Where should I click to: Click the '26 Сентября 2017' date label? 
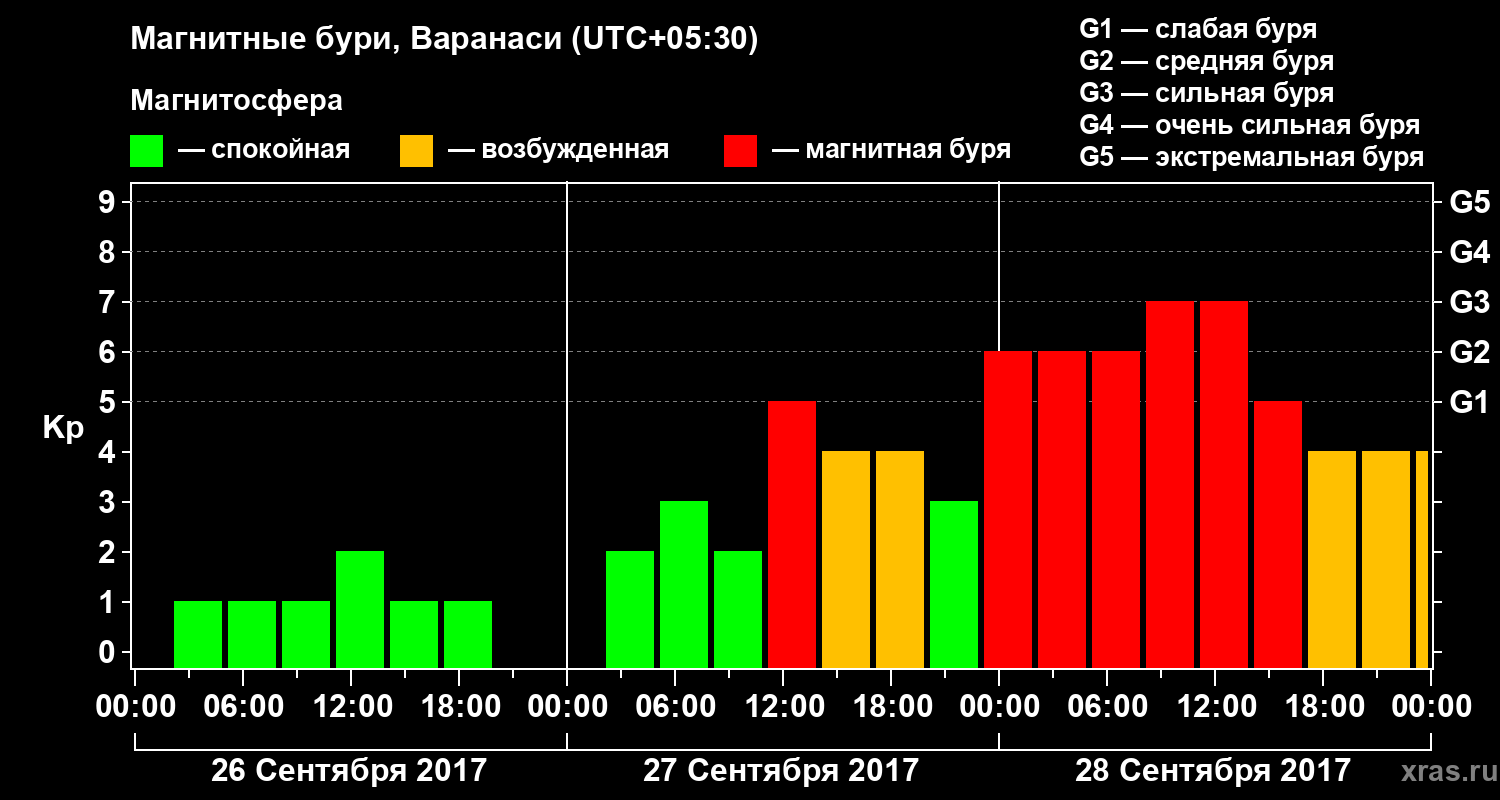coord(349,771)
